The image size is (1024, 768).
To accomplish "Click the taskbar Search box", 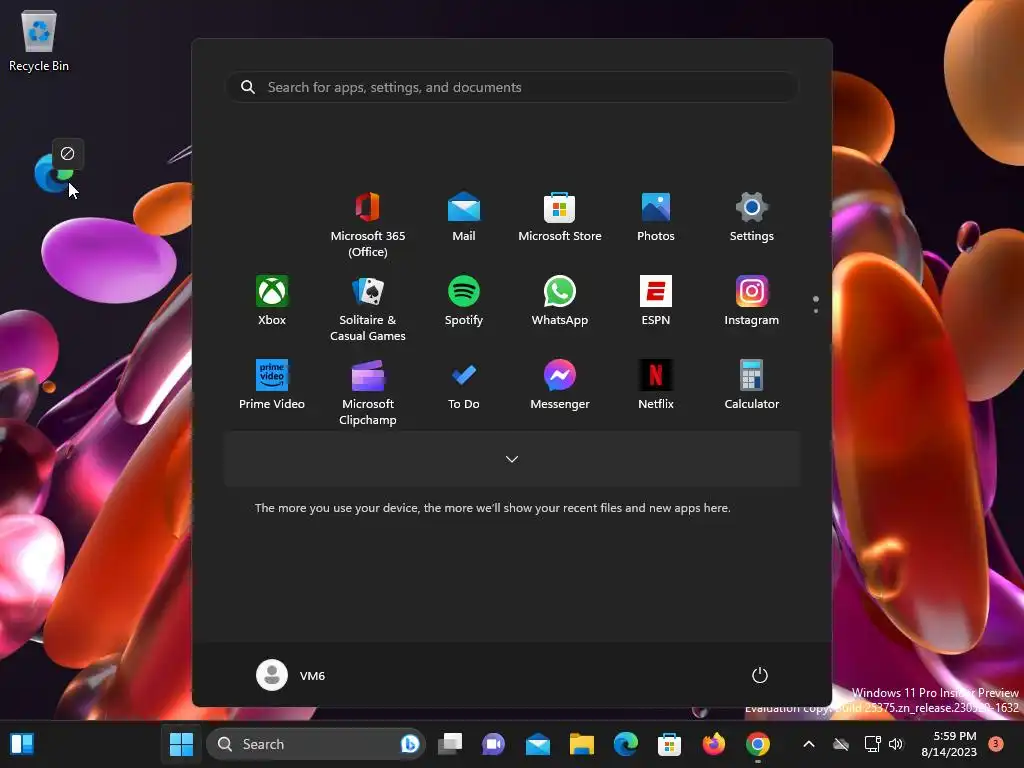I will tap(316, 744).
